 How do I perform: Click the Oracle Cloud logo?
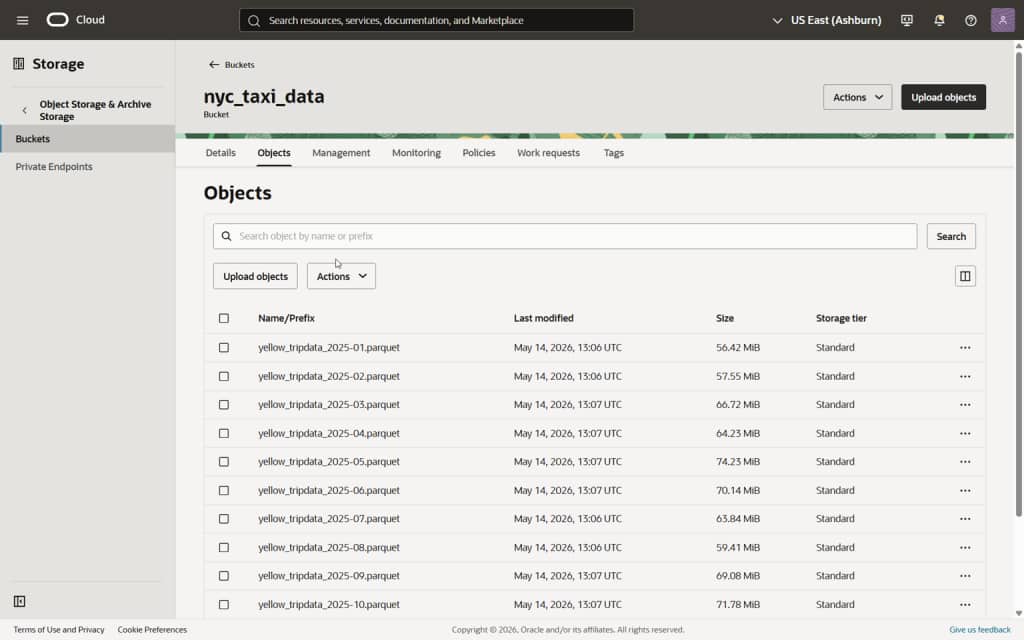coord(76,20)
